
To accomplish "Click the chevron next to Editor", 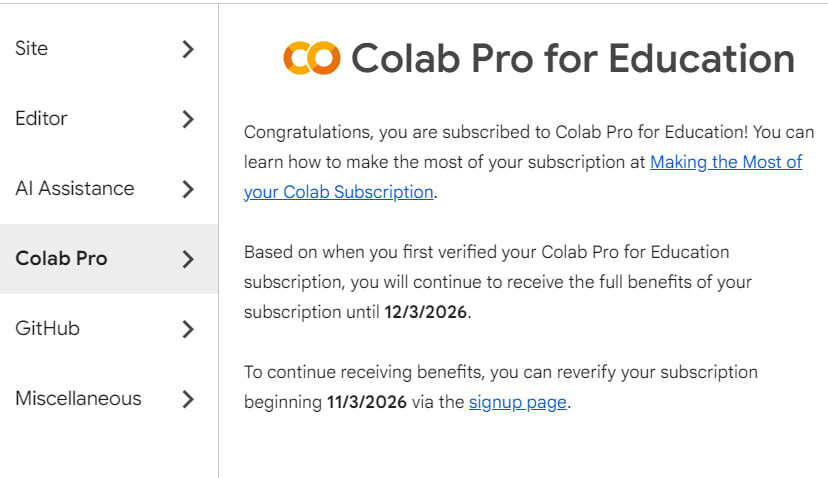I will click(x=188, y=119).
